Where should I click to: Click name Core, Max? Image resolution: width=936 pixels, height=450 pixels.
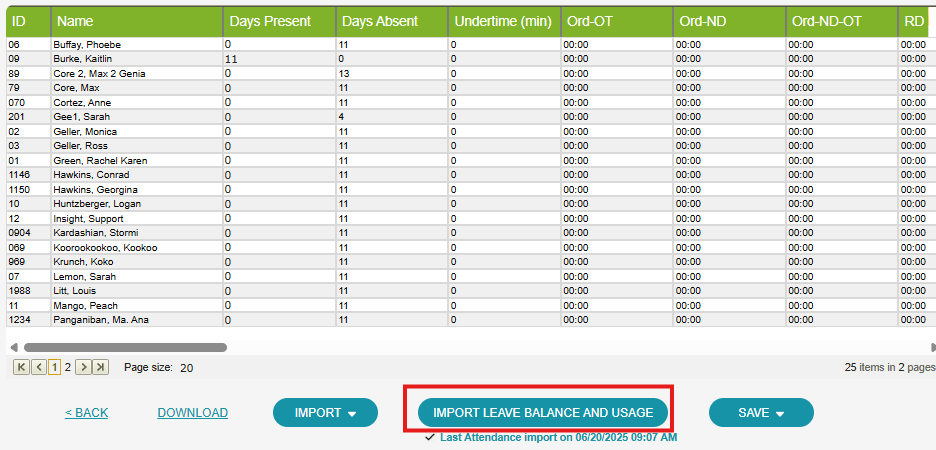click(76, 88)
